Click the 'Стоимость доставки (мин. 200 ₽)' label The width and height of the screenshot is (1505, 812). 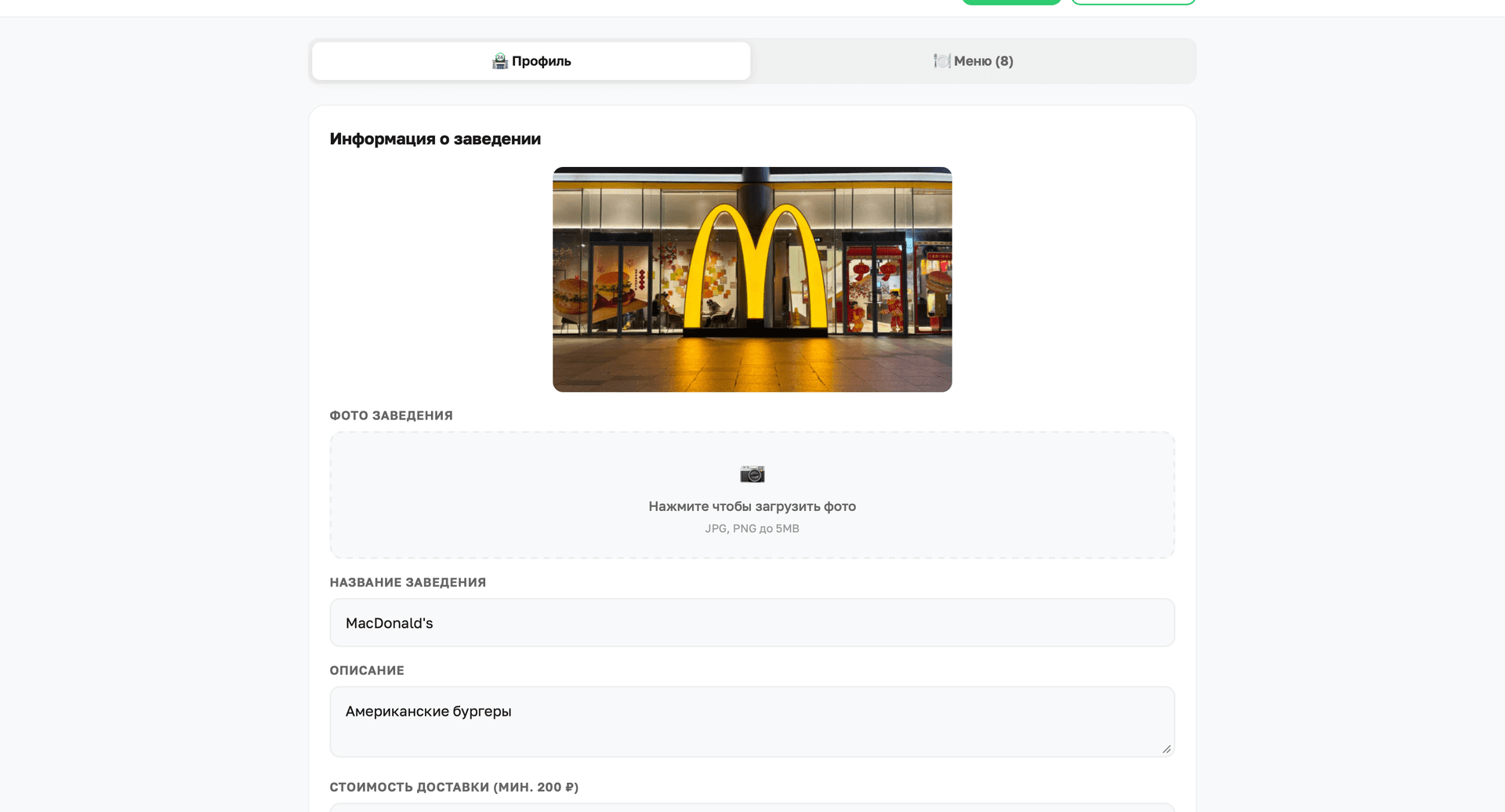coord(454,787)
